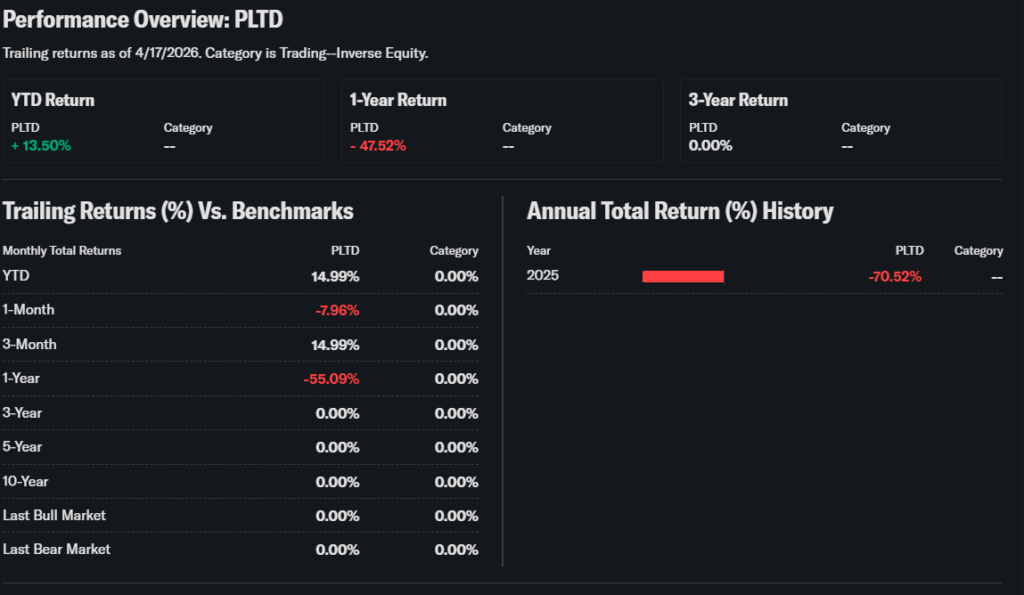
Task: Click the -47.52% one-year return value
Action: pos(378,145)
